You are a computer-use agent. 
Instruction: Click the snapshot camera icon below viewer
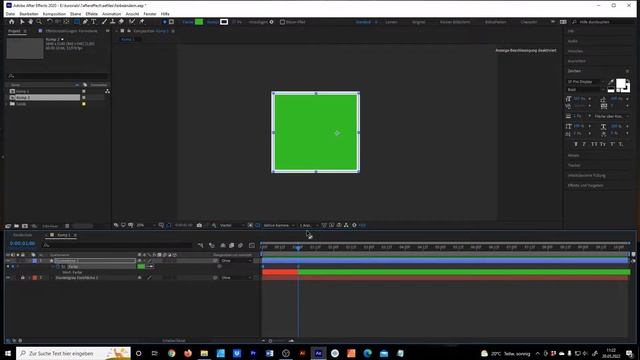[x=199, y=225]
